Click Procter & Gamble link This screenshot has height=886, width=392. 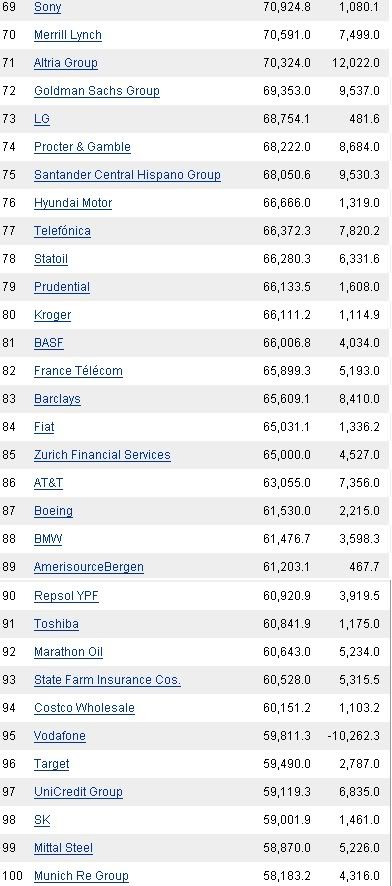coord(82,147)
